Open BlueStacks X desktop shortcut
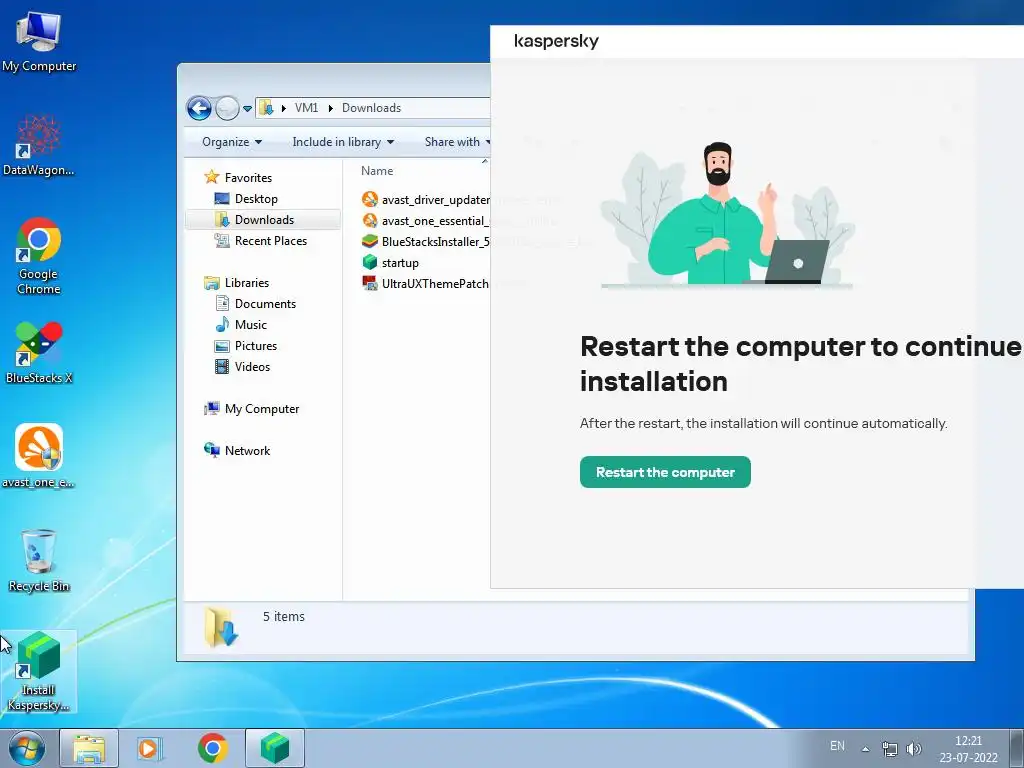 click(39, 352)
